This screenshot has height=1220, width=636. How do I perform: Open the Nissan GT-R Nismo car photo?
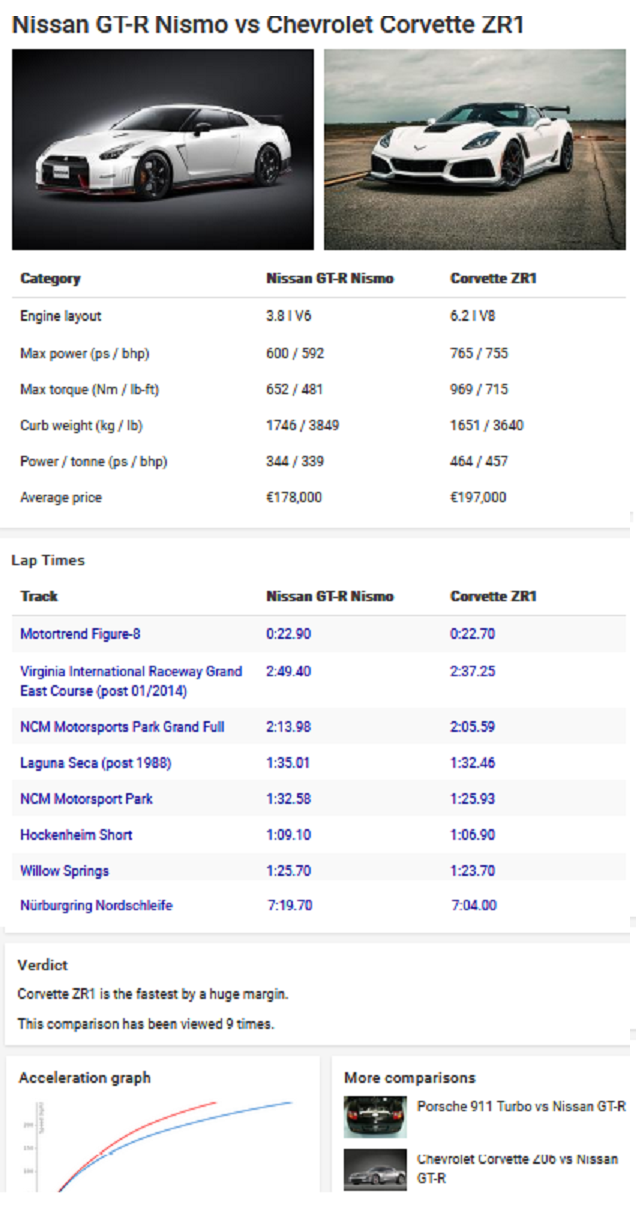[162, 149]
